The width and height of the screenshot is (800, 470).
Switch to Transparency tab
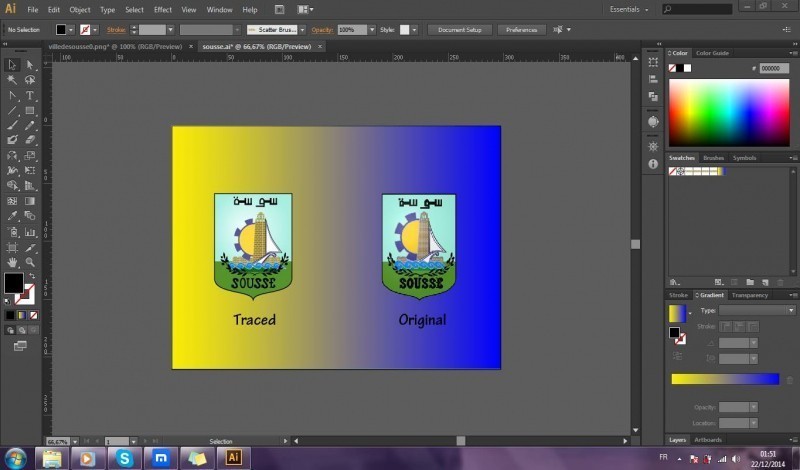click(x=749, y=295)
